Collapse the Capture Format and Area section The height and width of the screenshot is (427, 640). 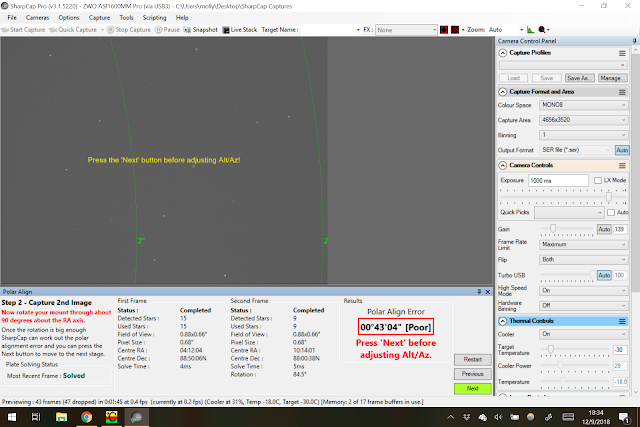point(503,92)
